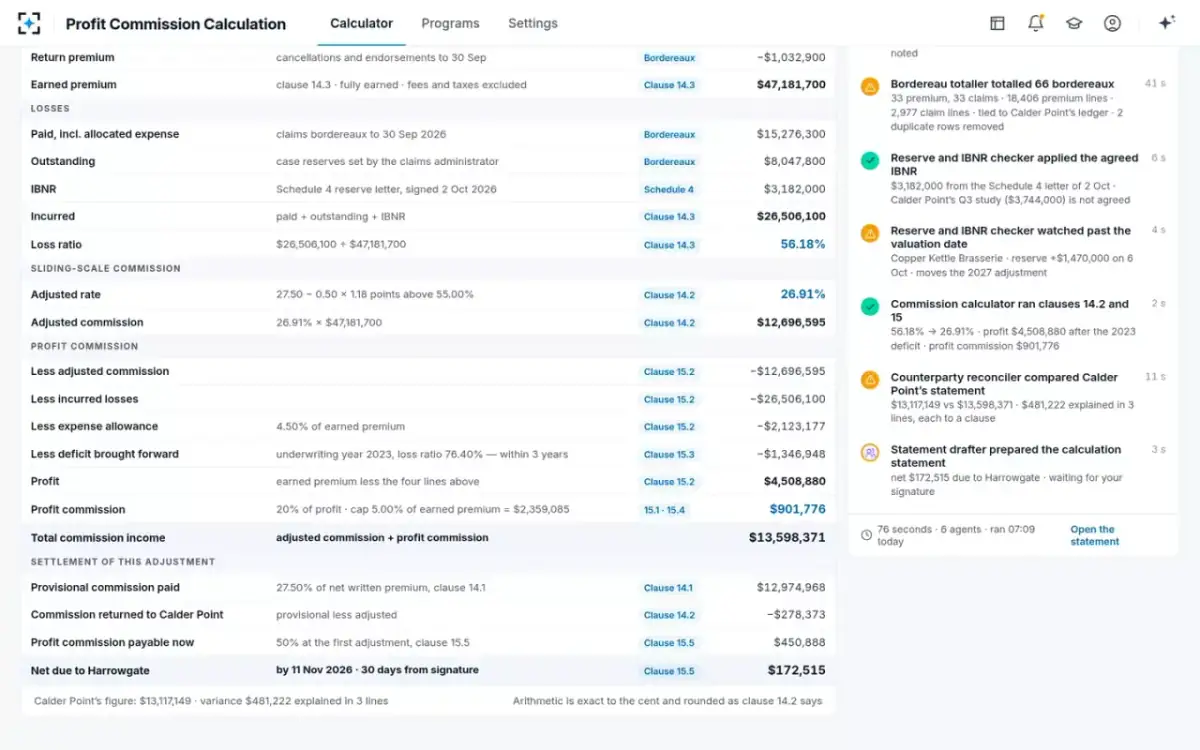The width and height of the screenshot is (1200, 750).
Task: Click the Profit Commission Calculation title
Action: coord(176,24)
